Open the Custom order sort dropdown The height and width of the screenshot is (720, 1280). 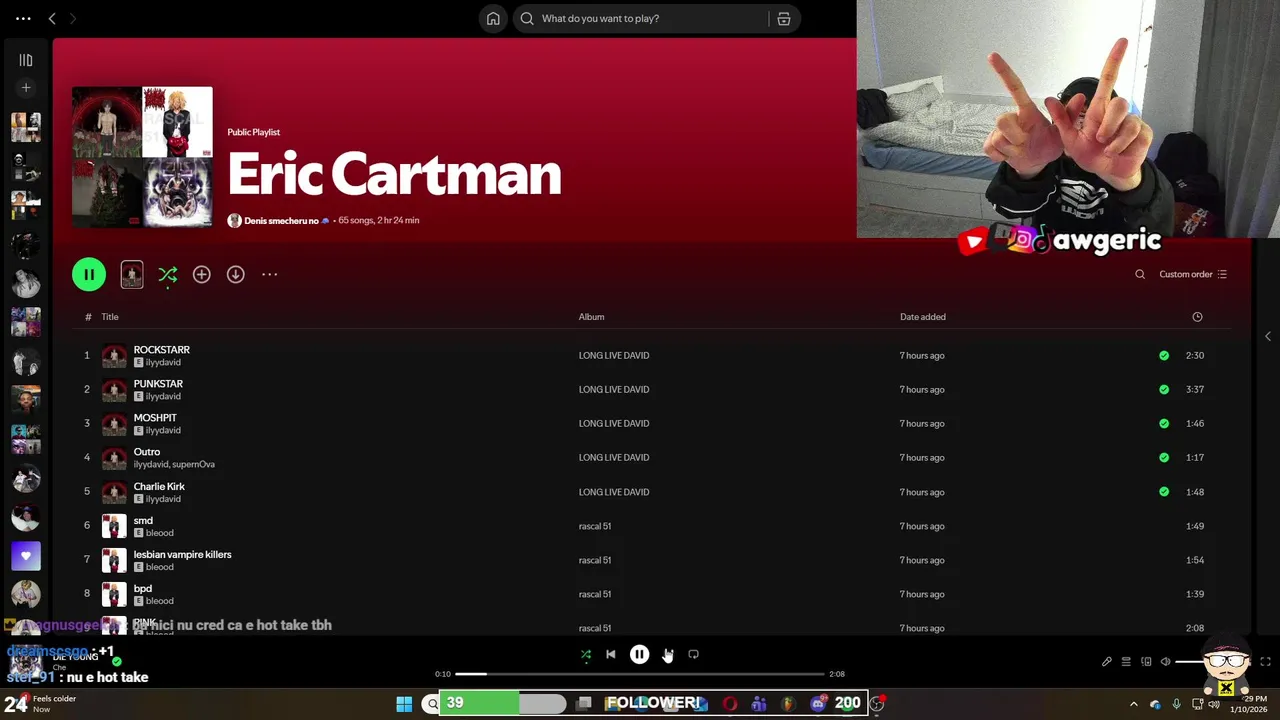coord(1193,274)
